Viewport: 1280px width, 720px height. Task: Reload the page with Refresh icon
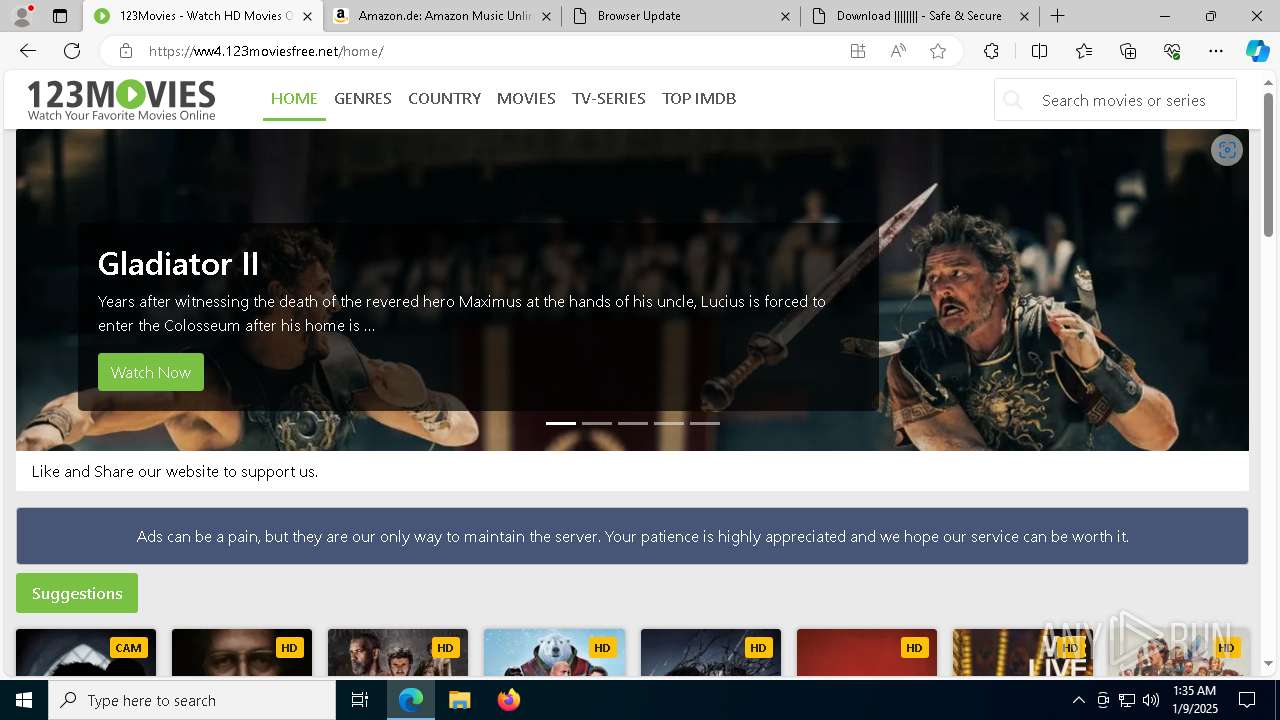[x=72, y=51]
